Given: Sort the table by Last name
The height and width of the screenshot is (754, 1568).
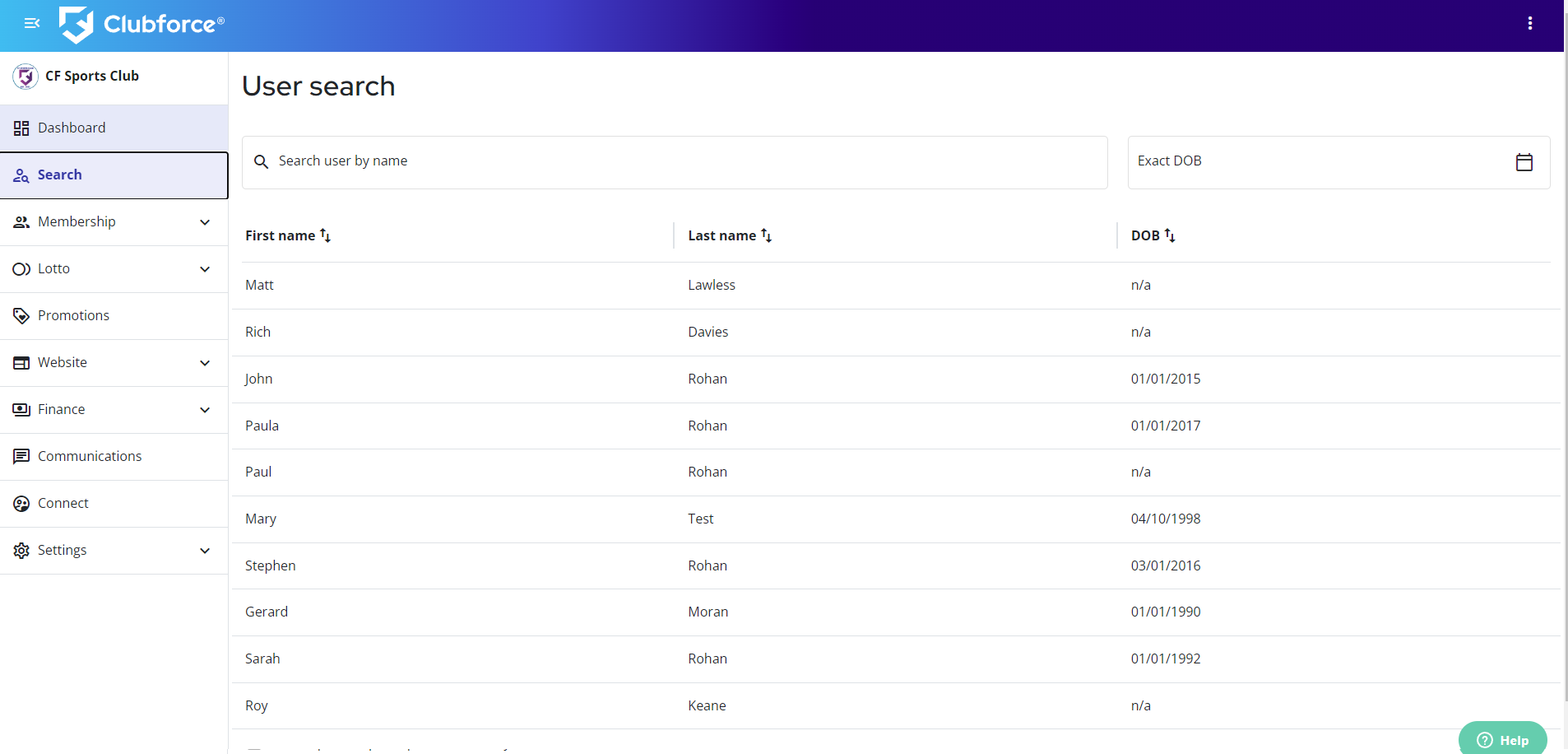Looking at the screenshot, I should [x=766, y=235].
